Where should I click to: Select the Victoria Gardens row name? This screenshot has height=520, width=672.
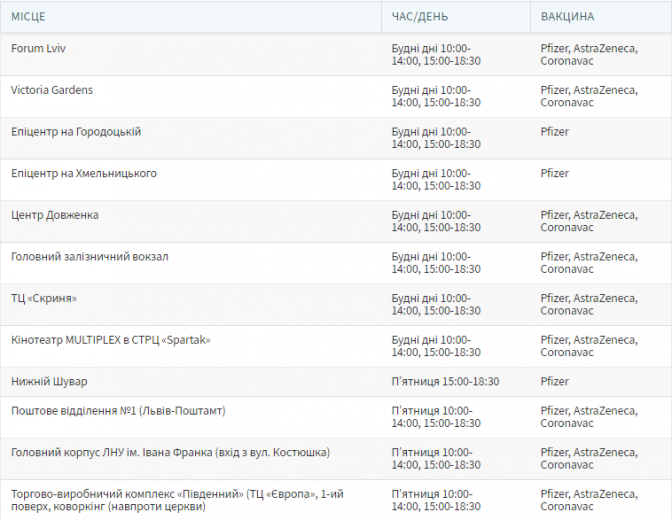click(52, 90)
